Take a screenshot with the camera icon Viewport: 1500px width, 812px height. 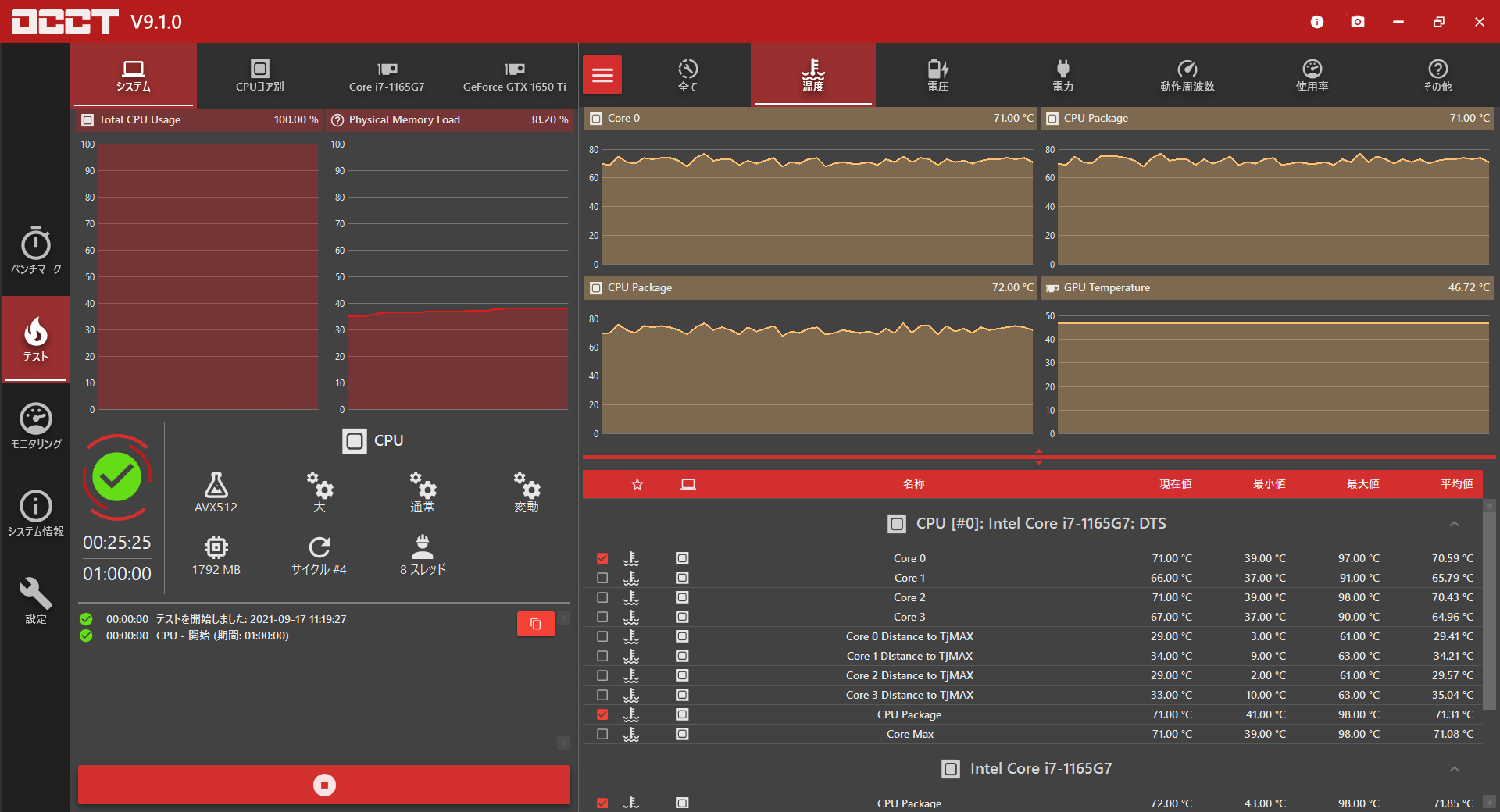click(1358, 22)
